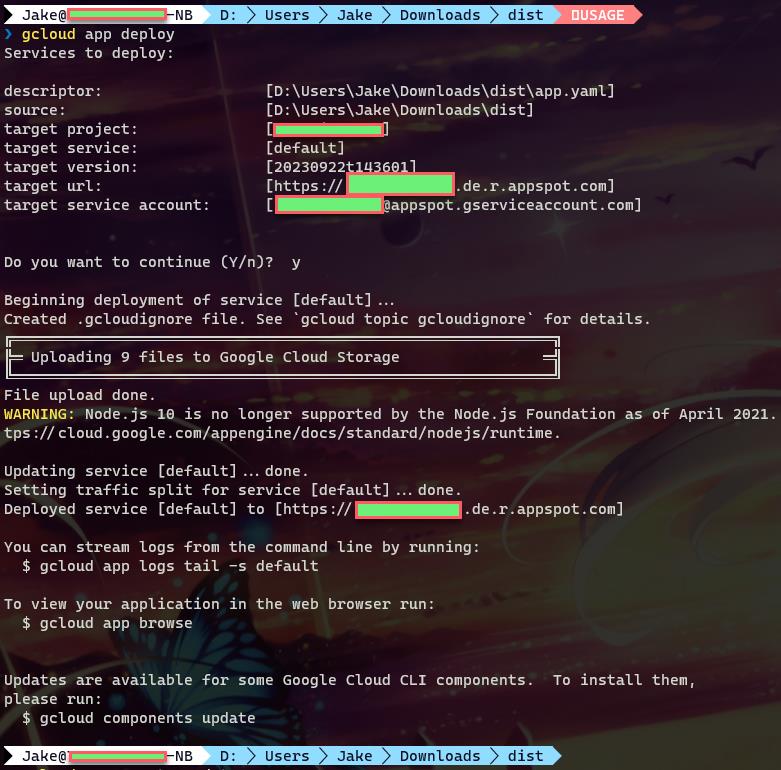Click the USAGE segment in the top prompt
Screen dimensions: 781x770
click(x=601, y=15)
